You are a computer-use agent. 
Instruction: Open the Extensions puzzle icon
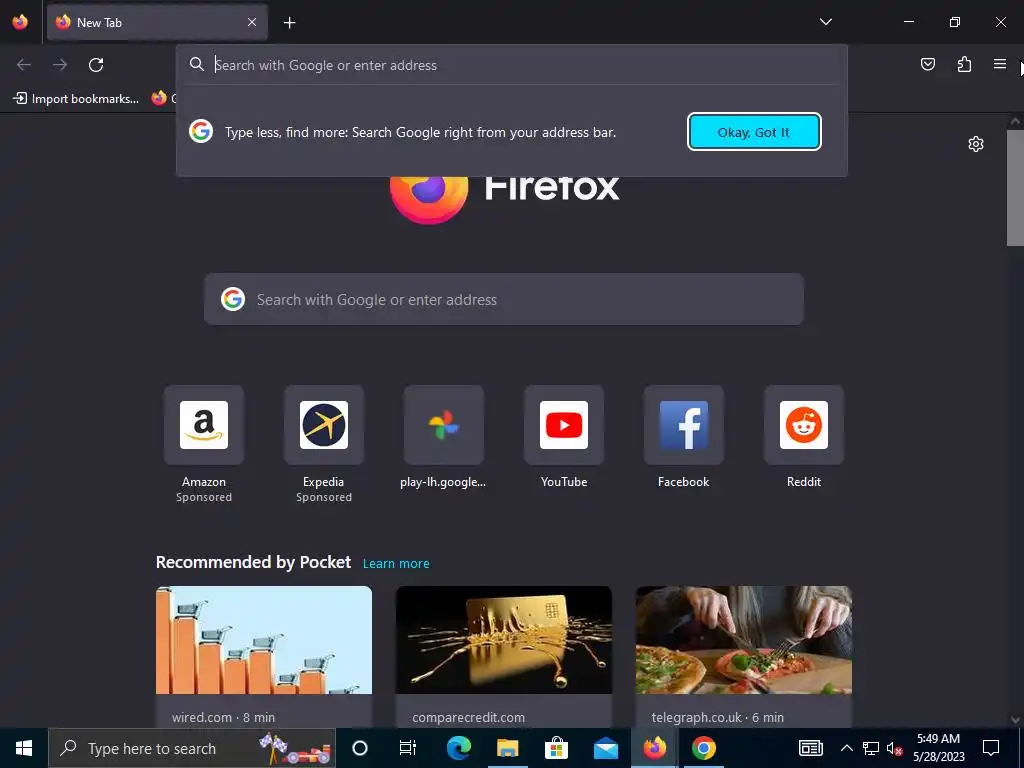pos(964,64)
